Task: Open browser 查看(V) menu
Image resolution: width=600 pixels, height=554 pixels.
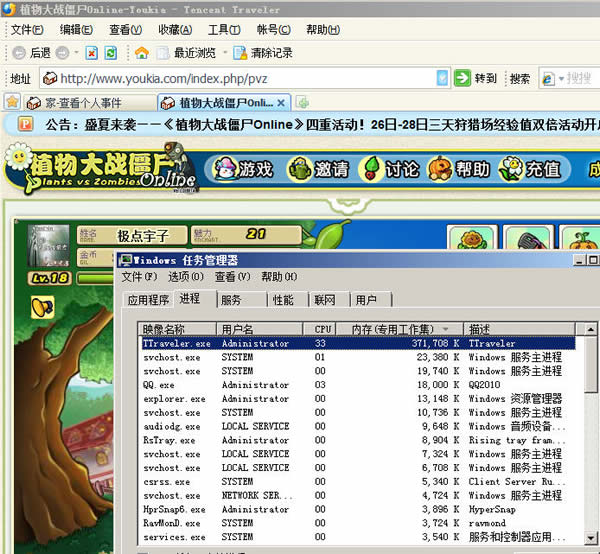Action: click(x=126, y=29)
